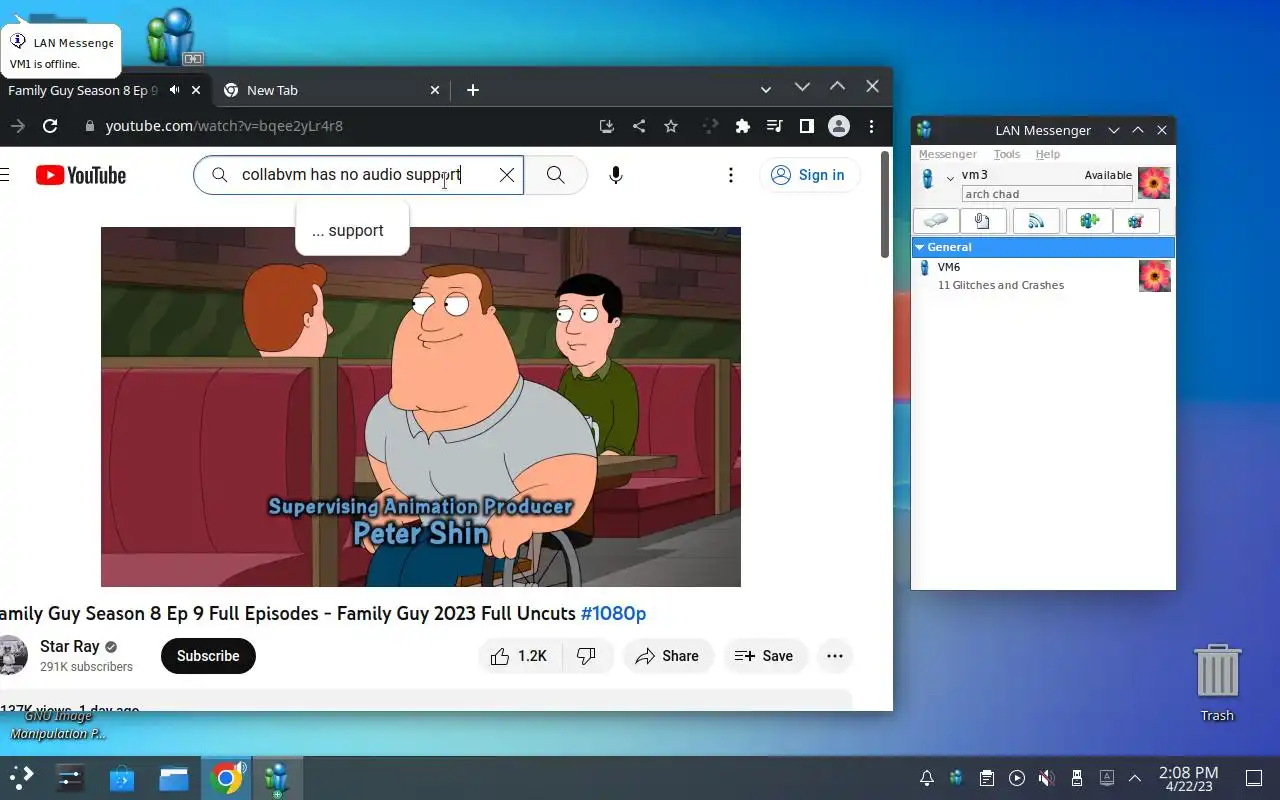The height and width of the screenshot is (800, 1280).
Task: Open public chat icon in LAN Messenger
Action: pos(1136,221)
